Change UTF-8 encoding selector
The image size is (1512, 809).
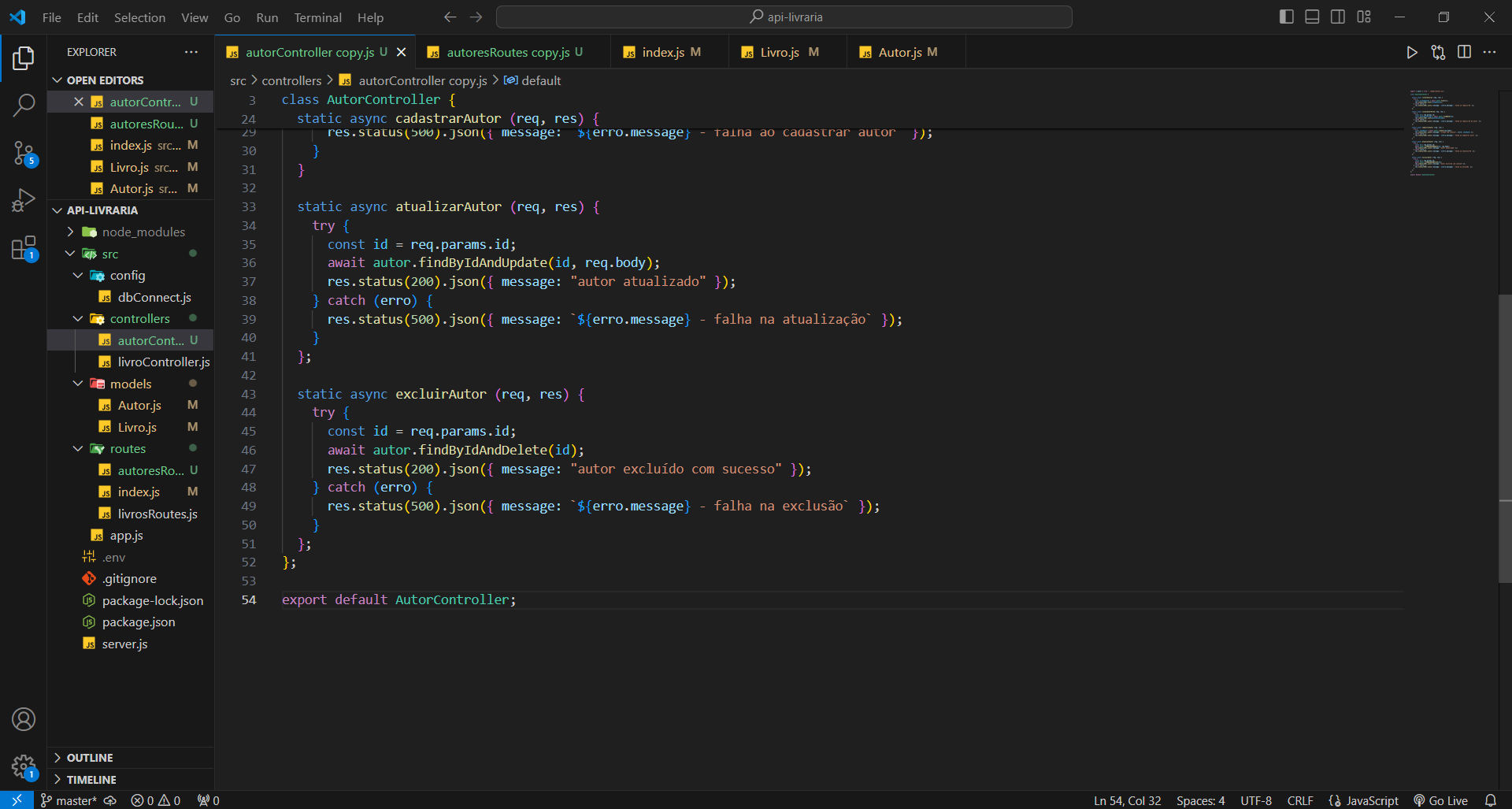[1256, 800]
